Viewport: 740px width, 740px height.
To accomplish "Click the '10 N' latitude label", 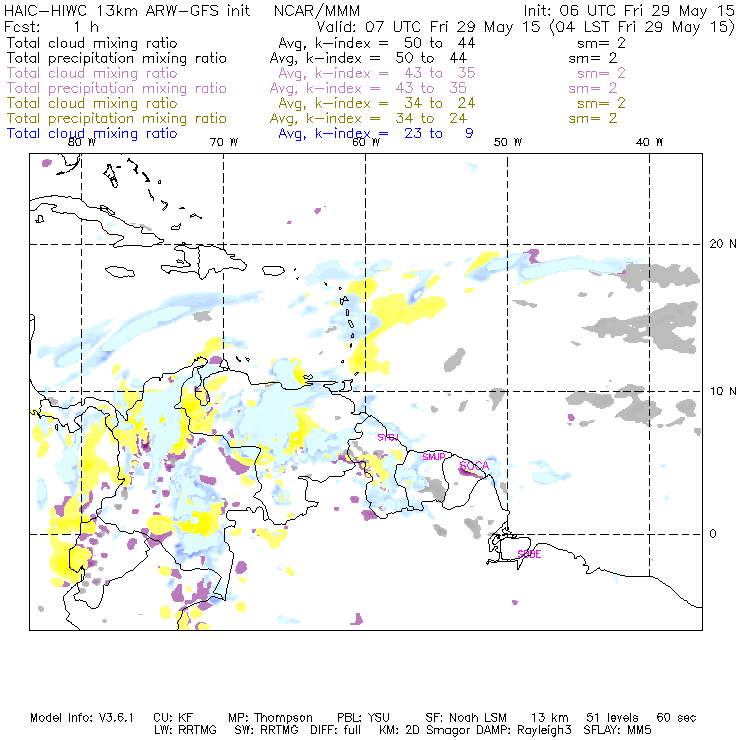I will click(x=723, y=391).
